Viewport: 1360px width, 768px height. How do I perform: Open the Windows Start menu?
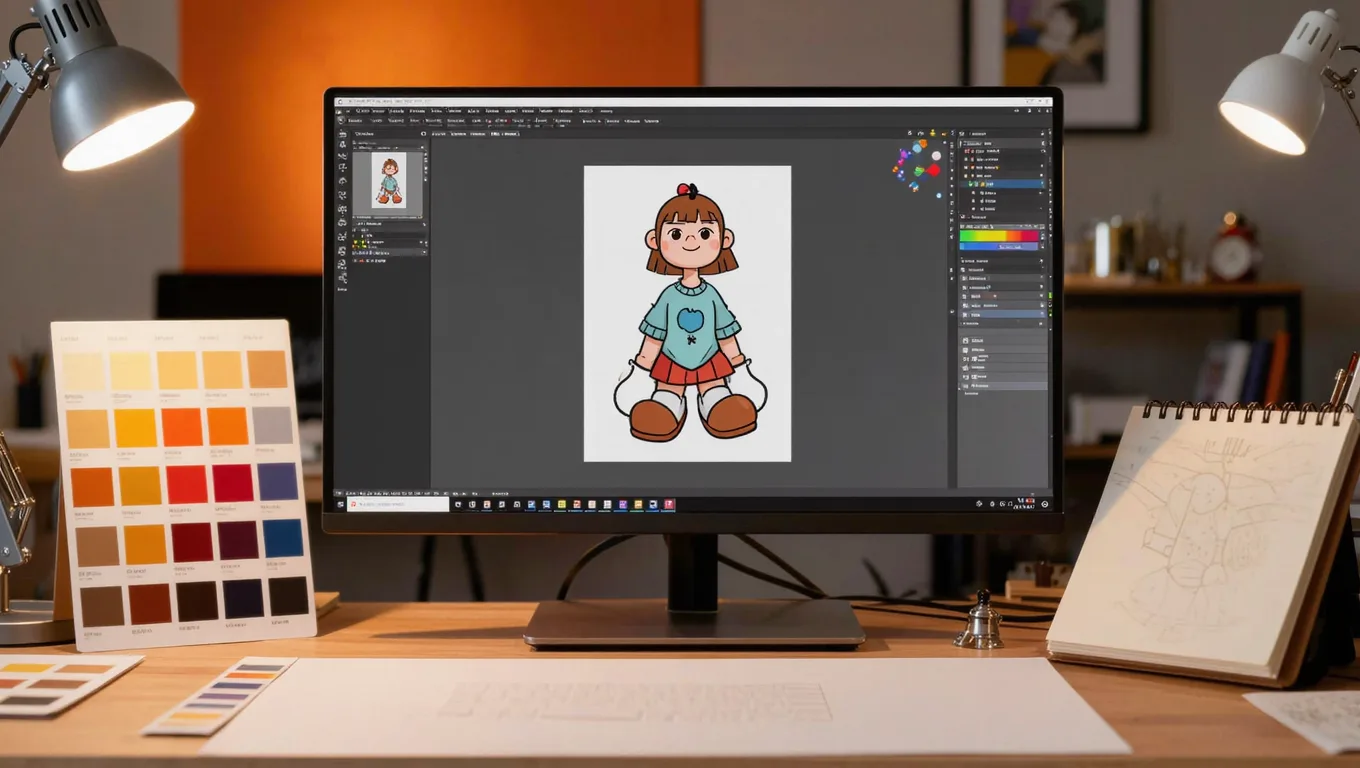[341, 504]
